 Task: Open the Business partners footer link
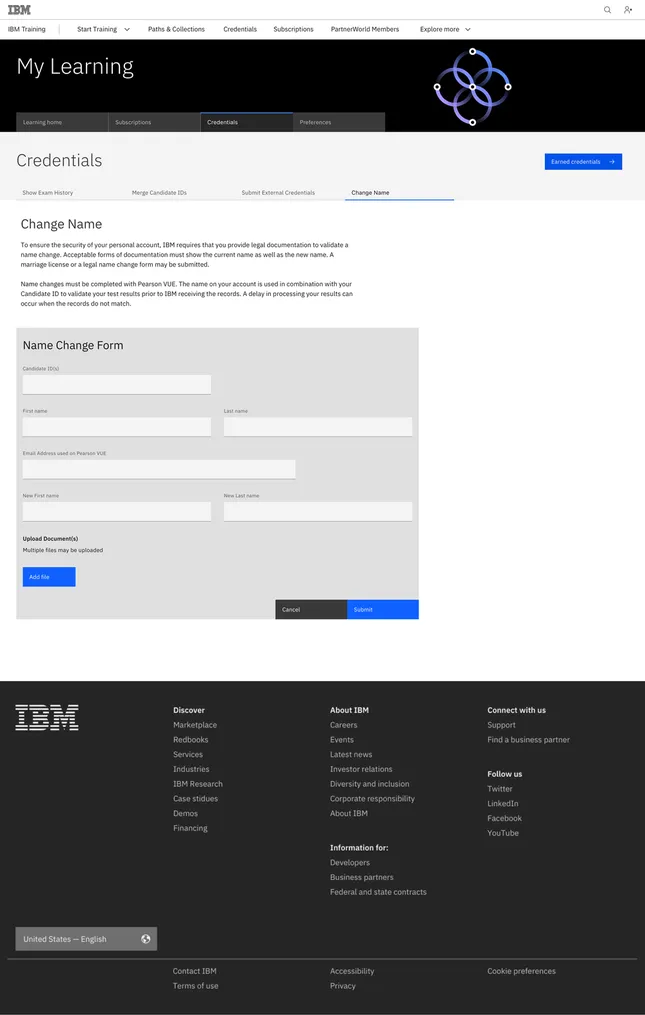pyautogui.click(x=361, y=878)
